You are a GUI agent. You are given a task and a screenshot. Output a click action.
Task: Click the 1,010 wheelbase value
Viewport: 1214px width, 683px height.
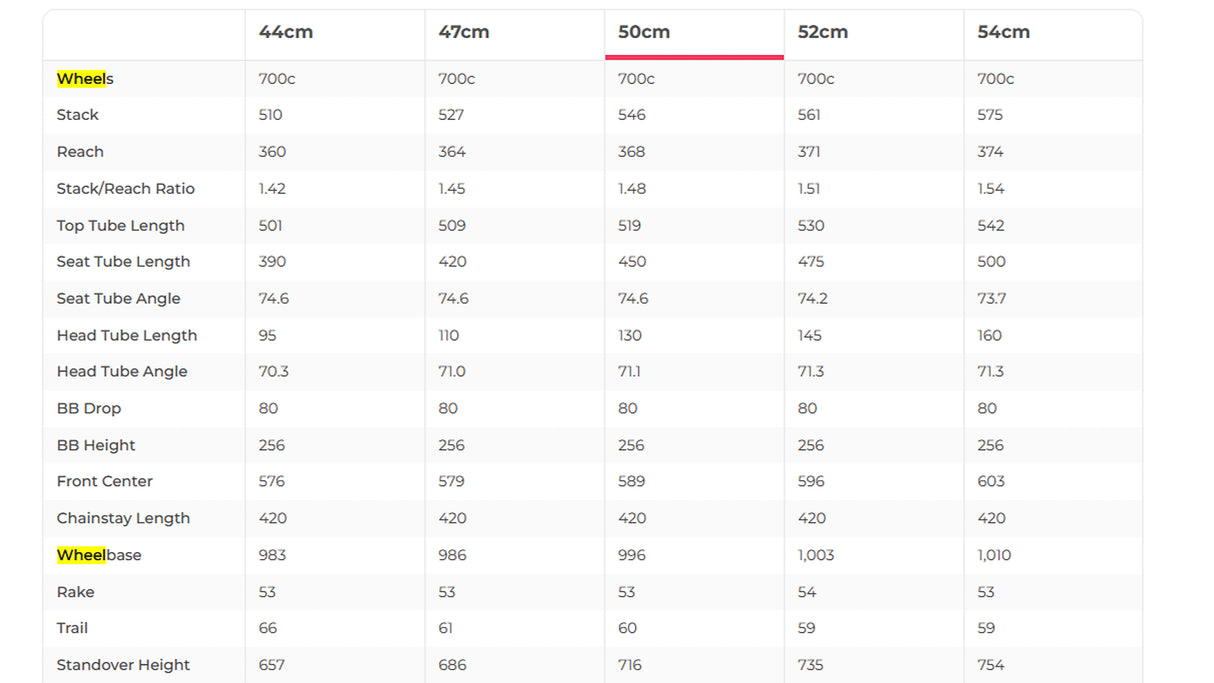[x=994, y=555]
